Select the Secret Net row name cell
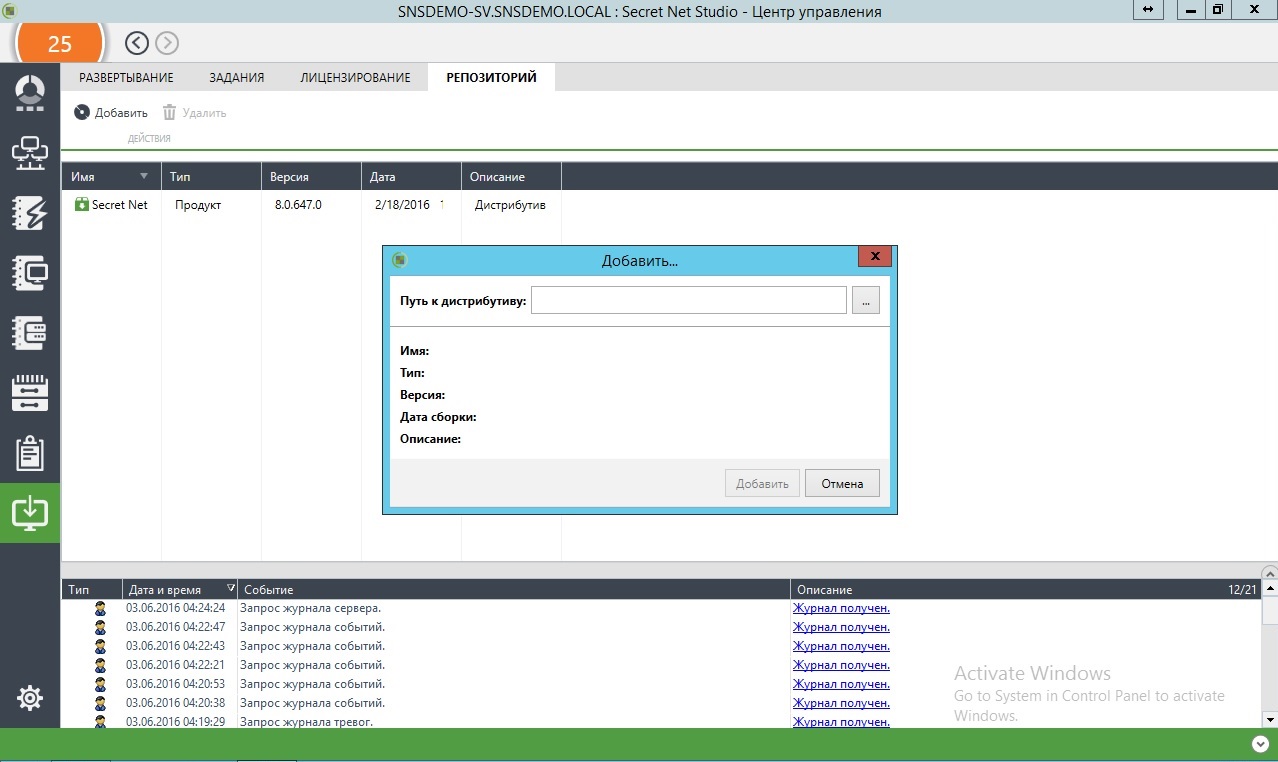This screenshot has height=762, width=1278. coord(119,205)
